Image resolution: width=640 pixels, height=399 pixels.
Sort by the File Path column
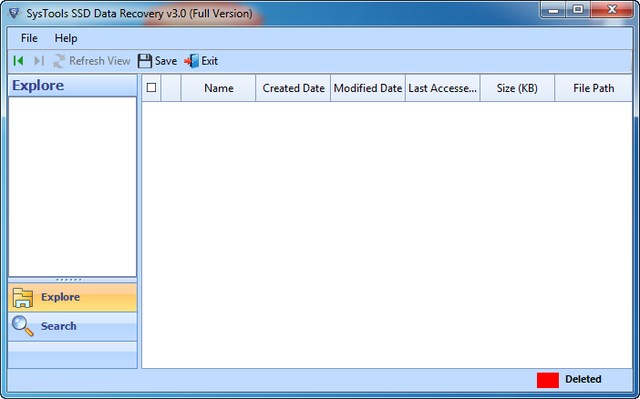click(593, 88)
